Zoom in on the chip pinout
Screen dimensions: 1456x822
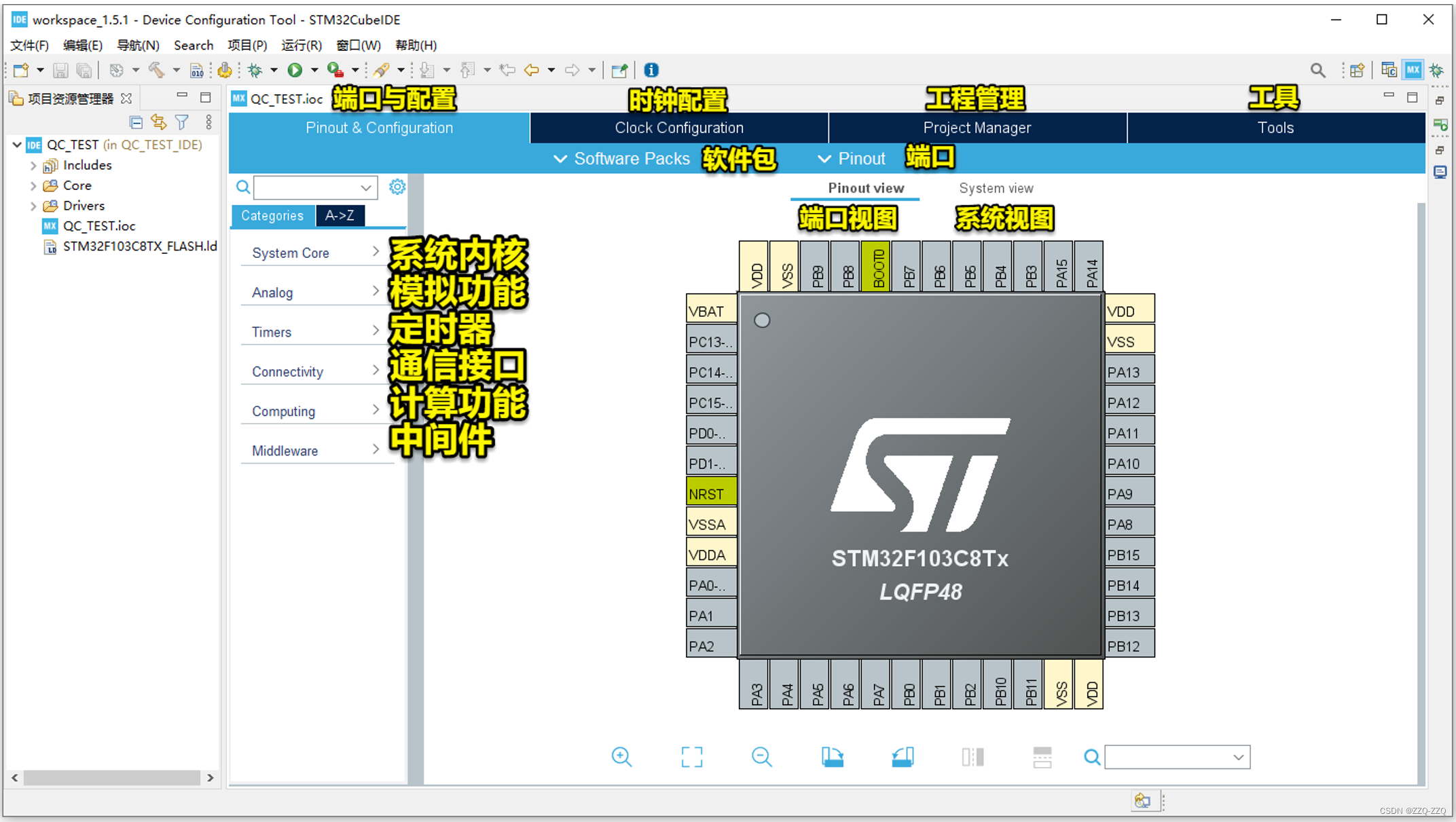(621, 757)
